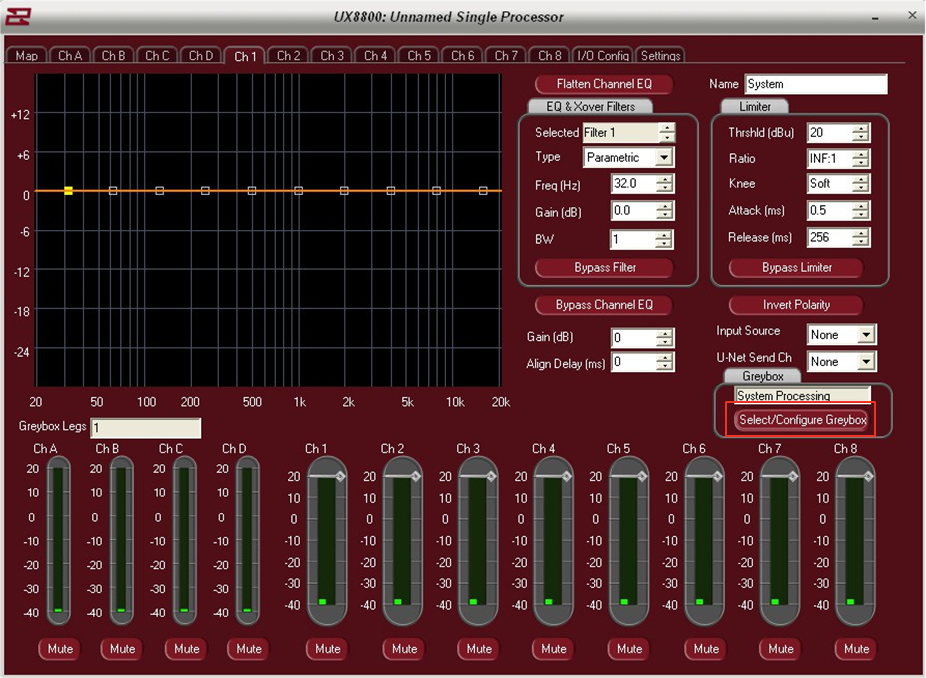Click the Name text field
The width and height of the screenshot is (926, 678).
click(816, 85)
